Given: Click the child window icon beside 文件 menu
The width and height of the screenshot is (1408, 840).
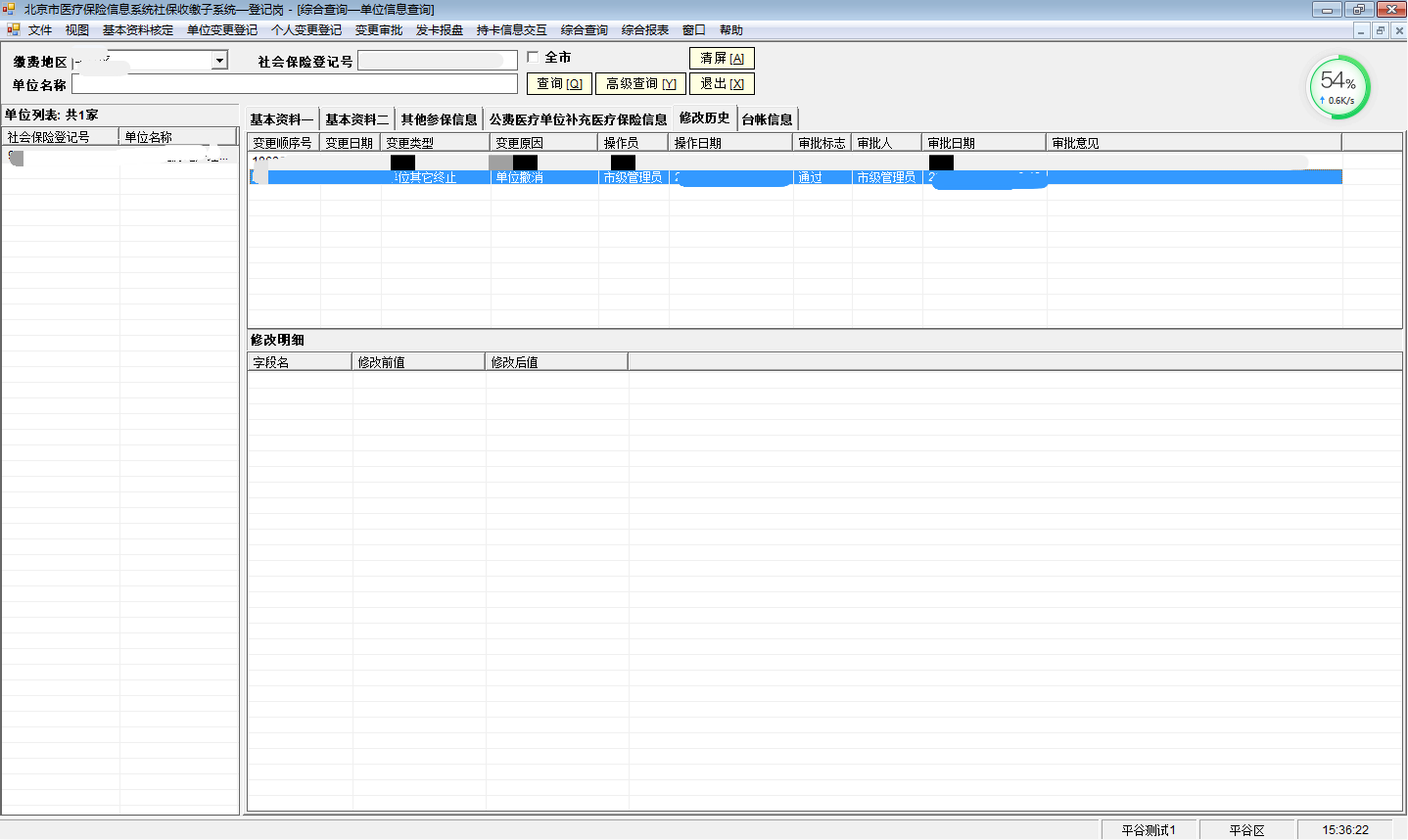Looking at the screenshot, I should click(x=13, y=30).
